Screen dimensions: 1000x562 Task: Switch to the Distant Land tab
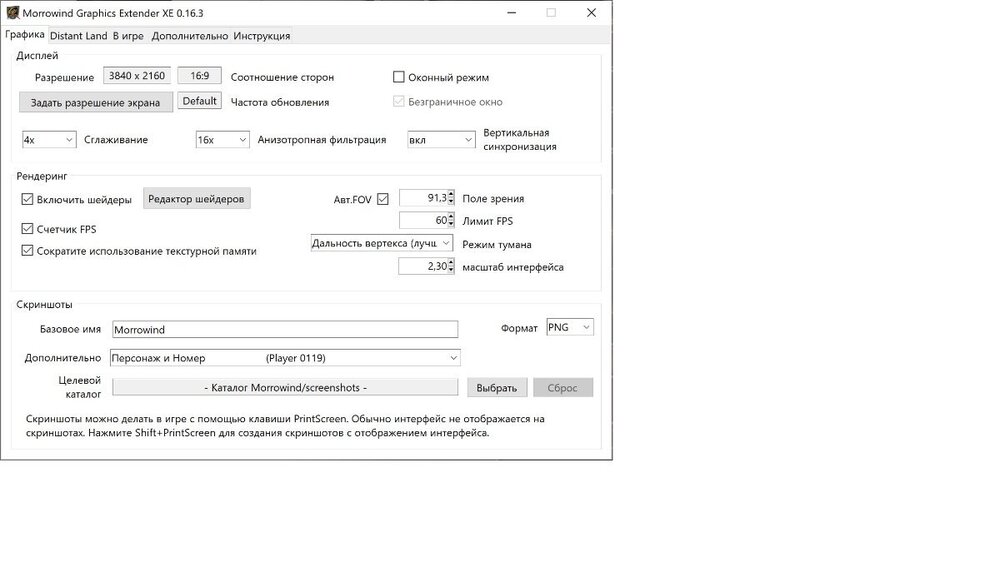(78, 36)
